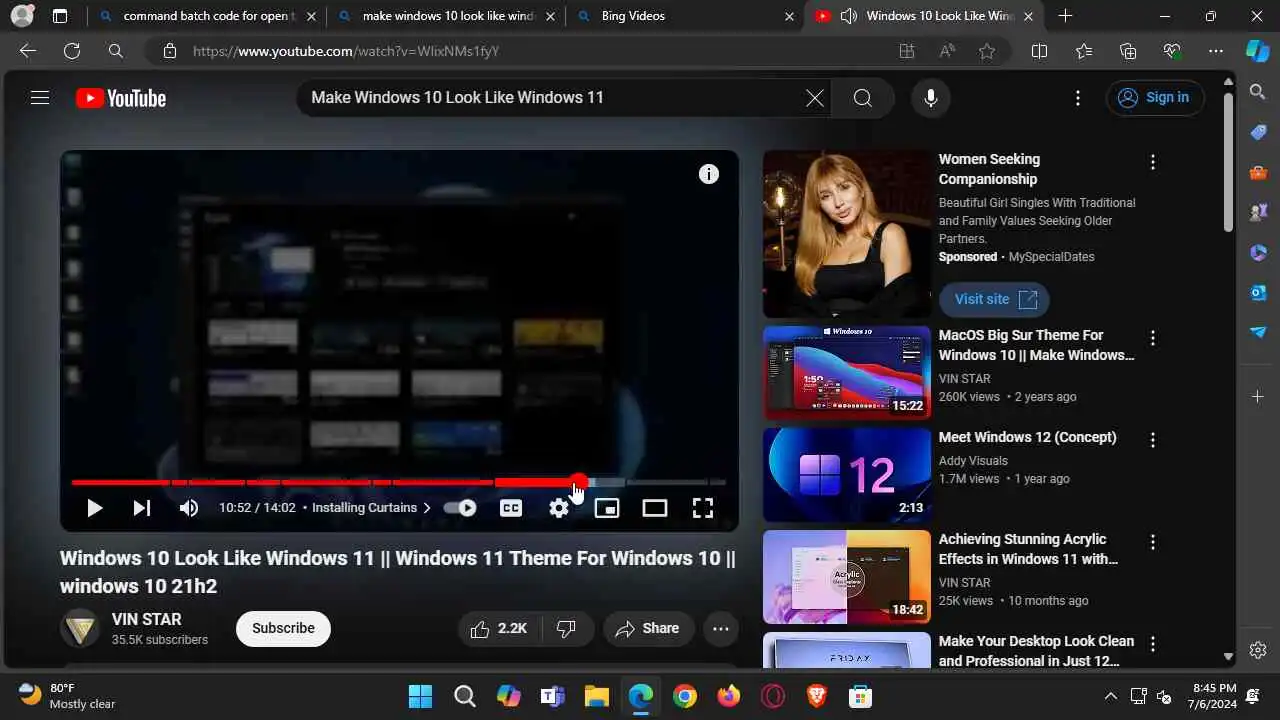The height and width of the screenshot is (720, 1280).
Task: Enable theater mode view
Action: (655, 508)
